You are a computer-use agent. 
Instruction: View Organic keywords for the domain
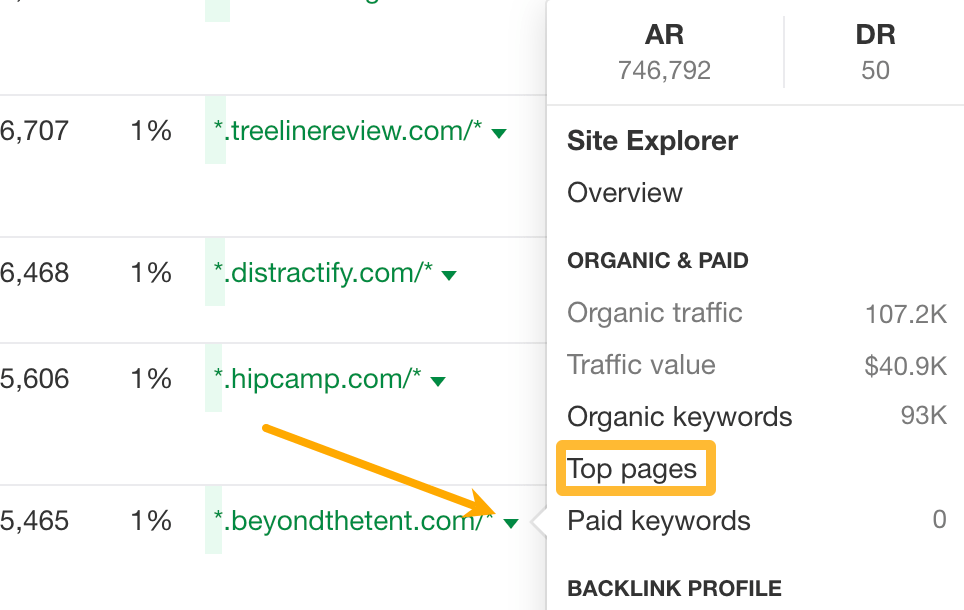click(x=680, y=416)
